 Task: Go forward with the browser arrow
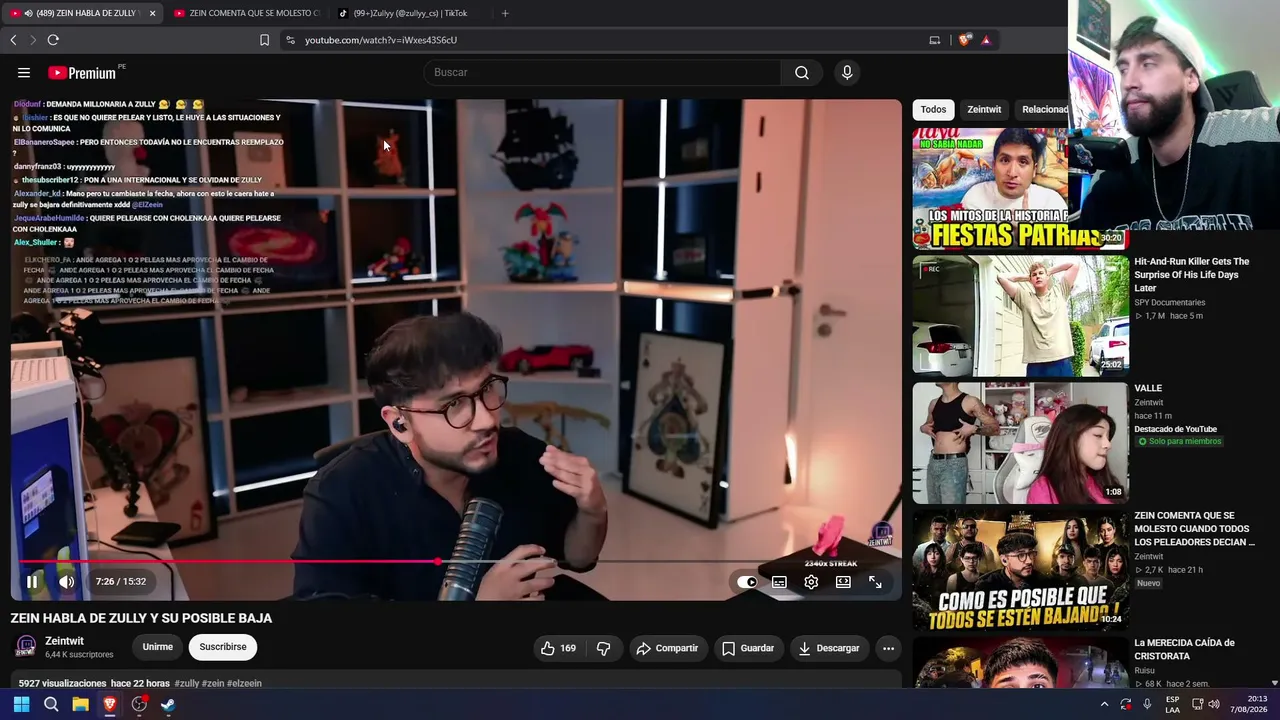tap(33, 40)
